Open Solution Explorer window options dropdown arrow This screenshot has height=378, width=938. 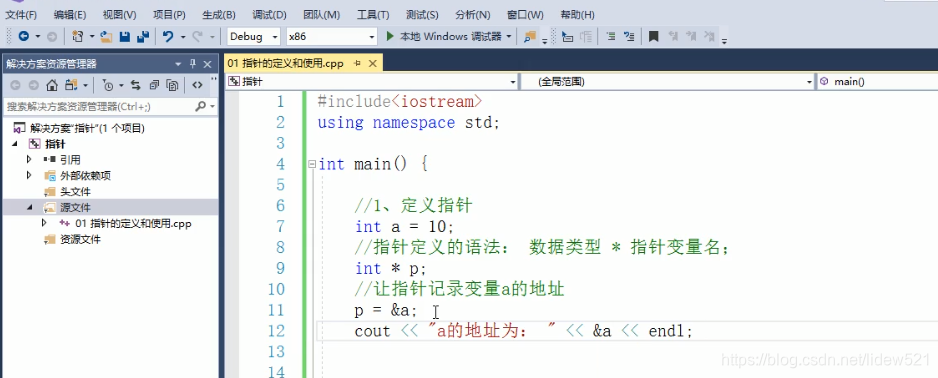click(x=178, y=64)
